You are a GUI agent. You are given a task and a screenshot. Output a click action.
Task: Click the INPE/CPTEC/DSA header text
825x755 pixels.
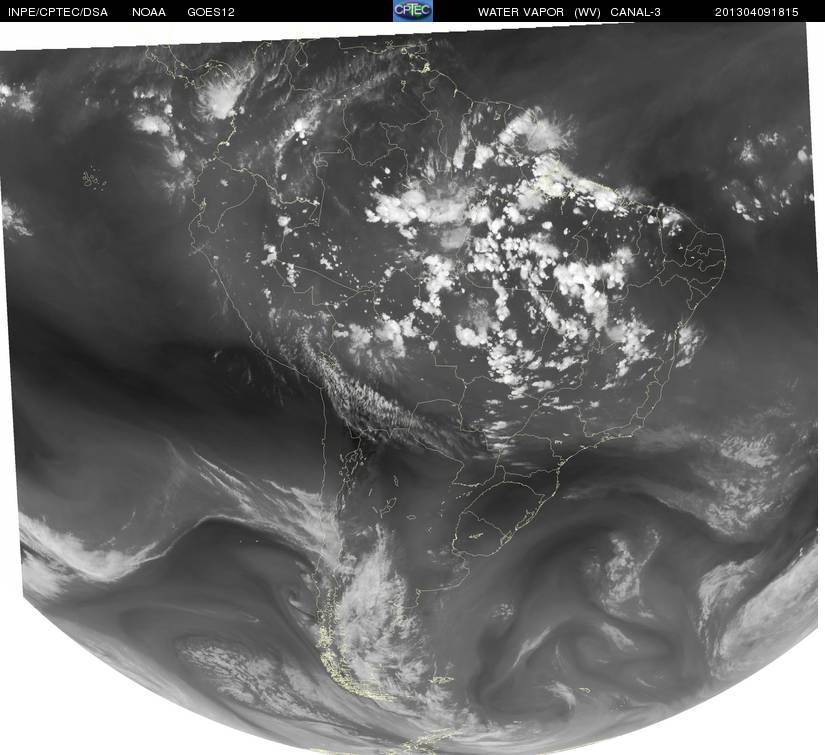[x=58, y=12]
